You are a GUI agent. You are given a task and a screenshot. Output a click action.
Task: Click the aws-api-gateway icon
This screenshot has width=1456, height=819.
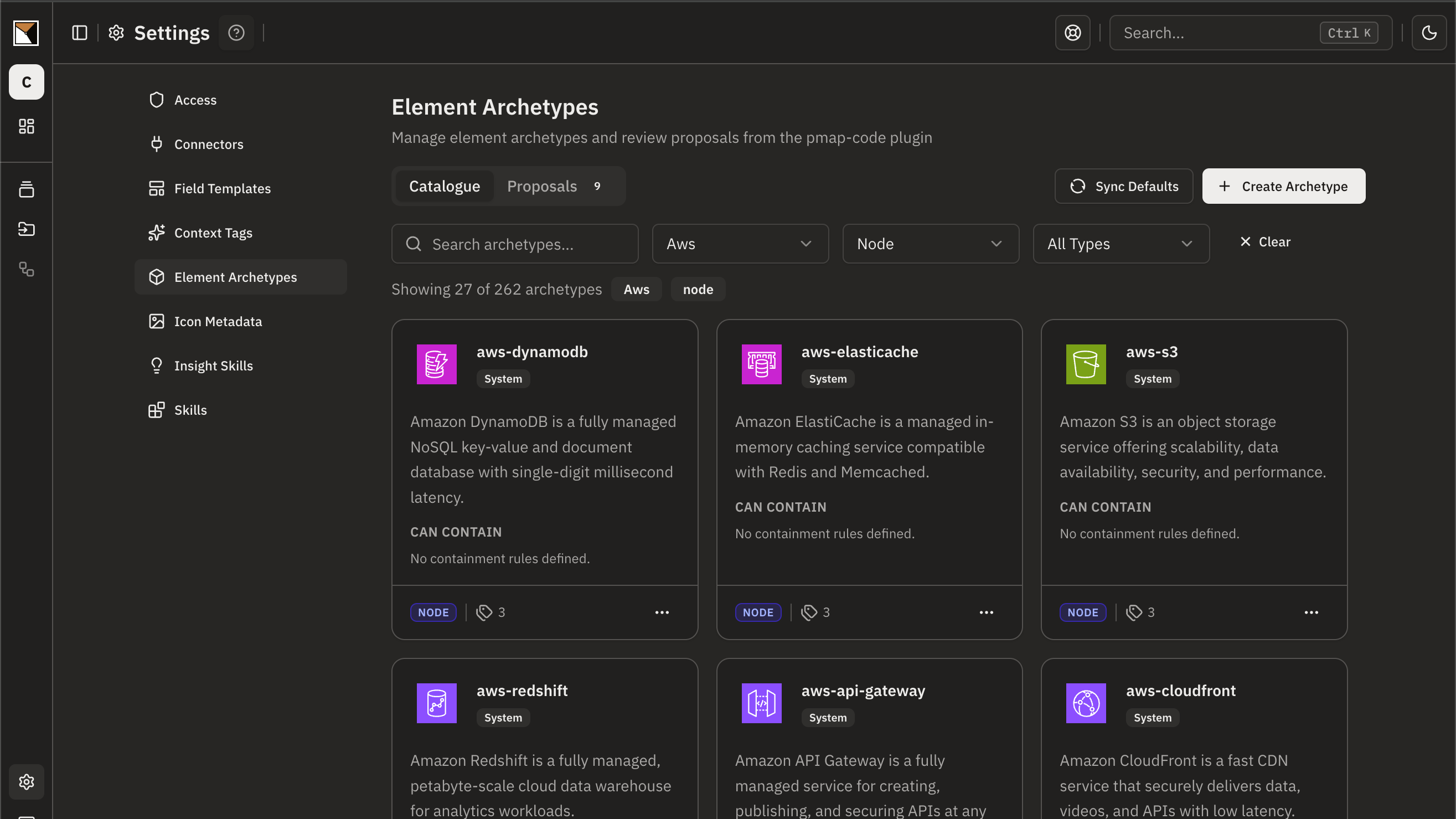[x=761, y=703]
